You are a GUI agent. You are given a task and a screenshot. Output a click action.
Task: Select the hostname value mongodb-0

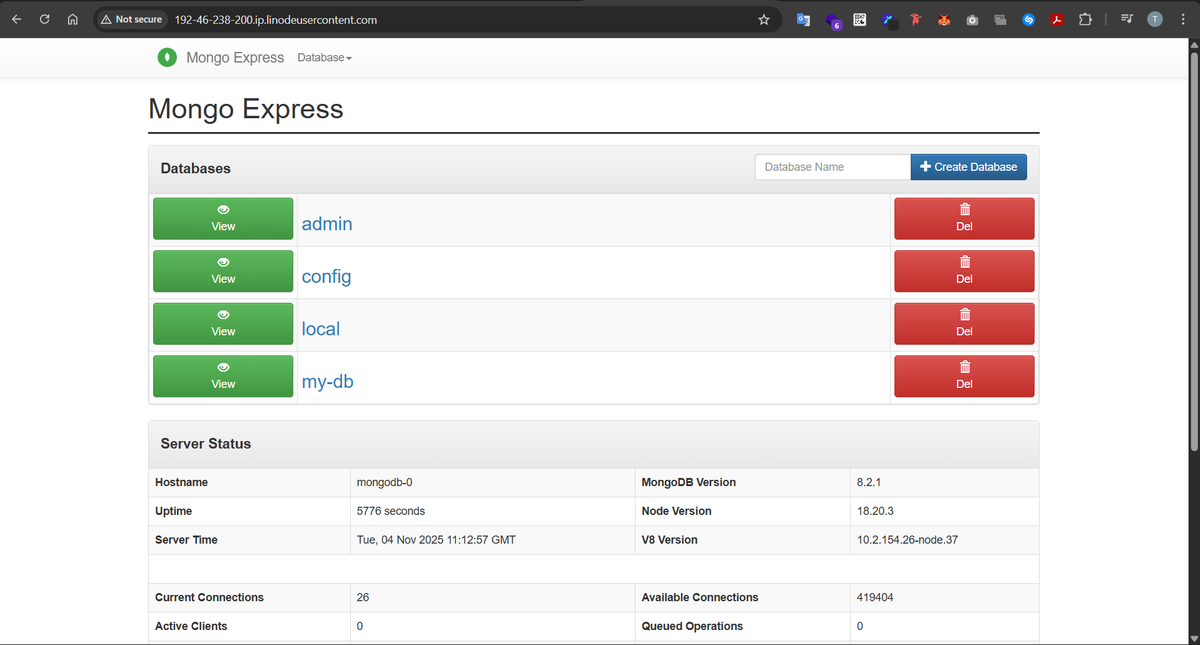pyautogui.click(x=384, y=482)
